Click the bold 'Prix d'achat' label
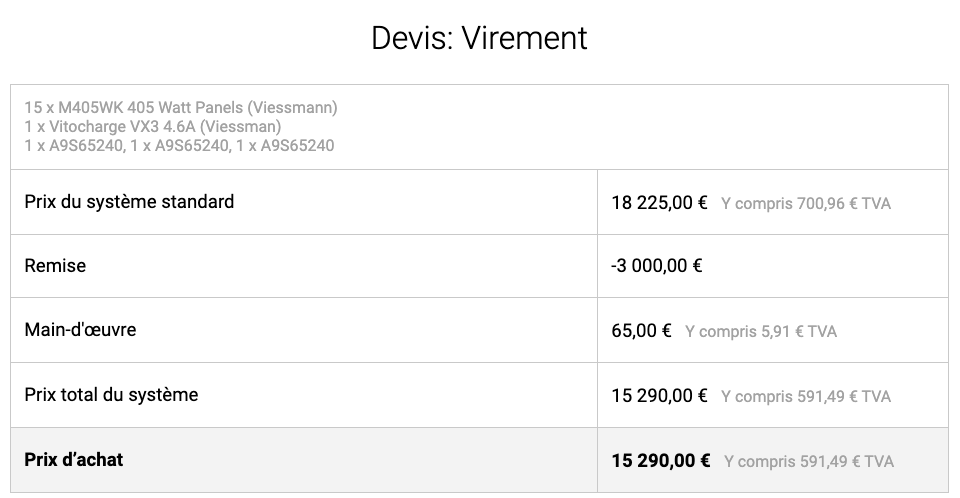The image size is (960, 498). 73,459
